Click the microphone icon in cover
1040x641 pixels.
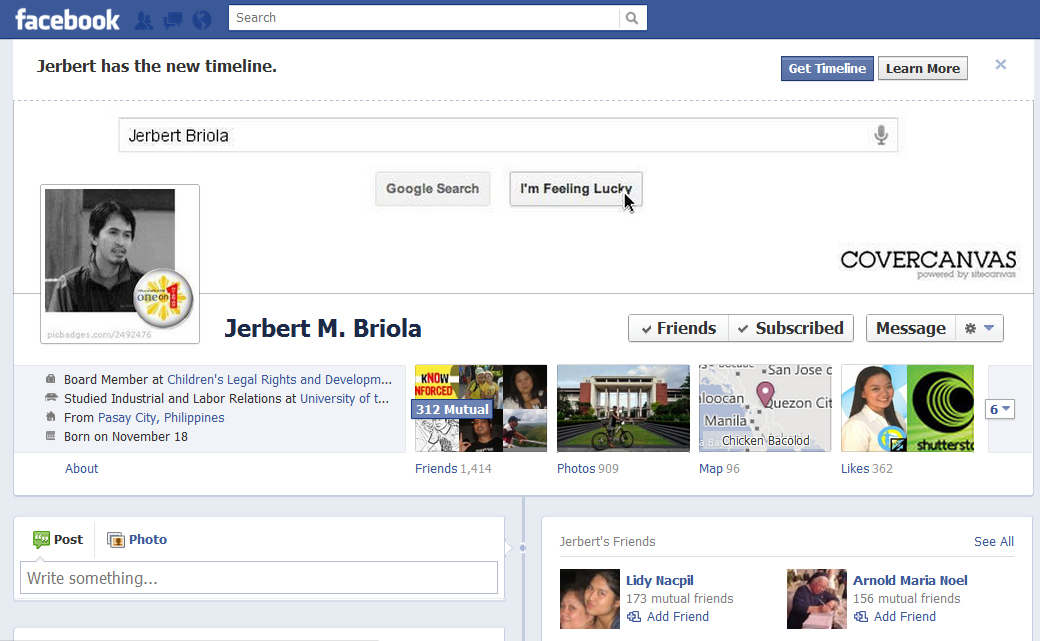(881, 135)
